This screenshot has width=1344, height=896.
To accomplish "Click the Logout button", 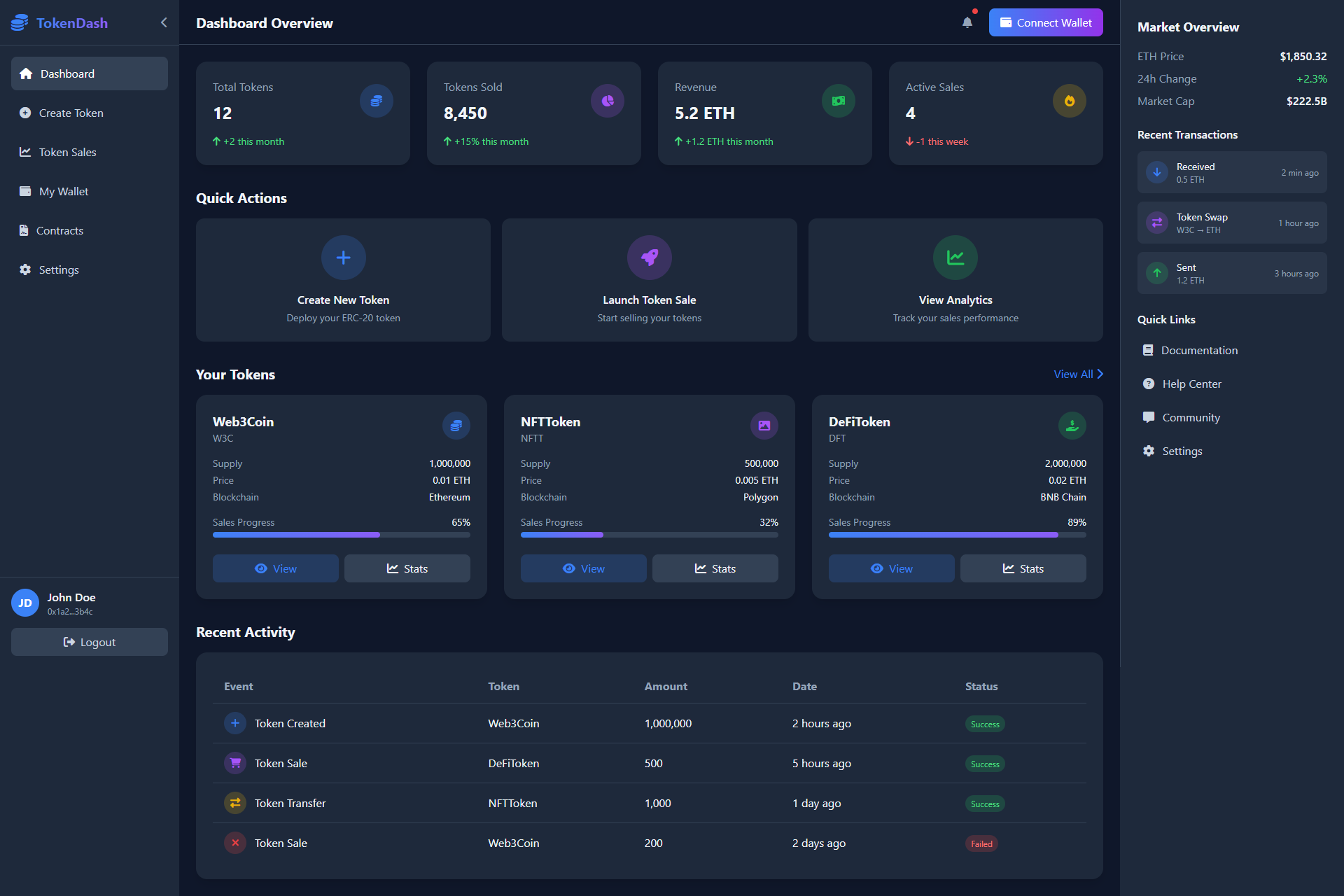I will click(x=89, y=641).
